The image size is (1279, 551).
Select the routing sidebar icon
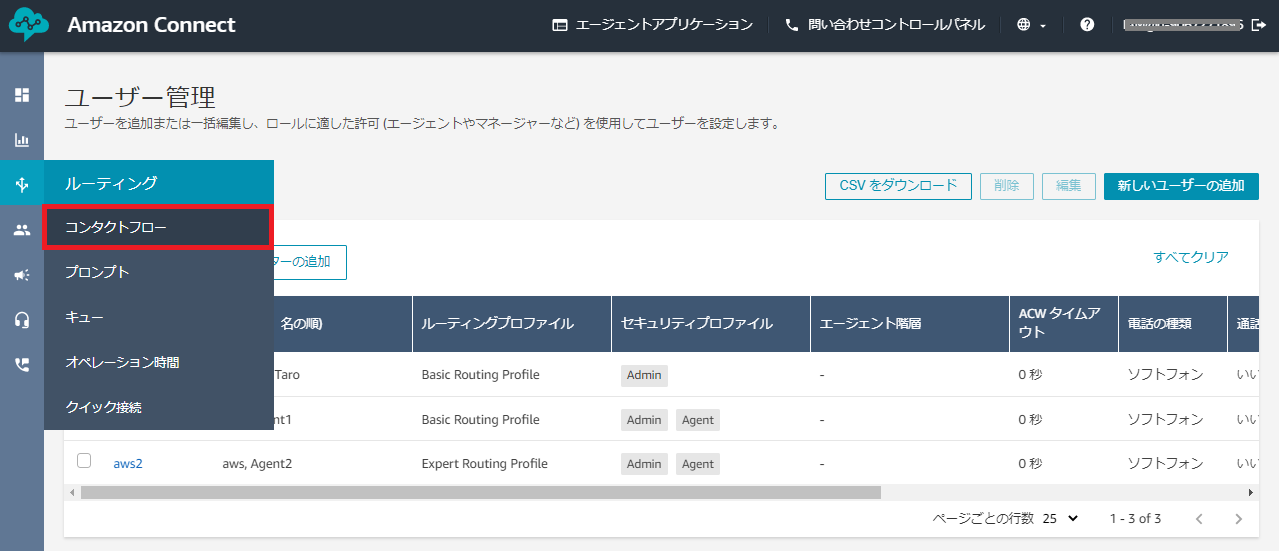click(22, 184)
